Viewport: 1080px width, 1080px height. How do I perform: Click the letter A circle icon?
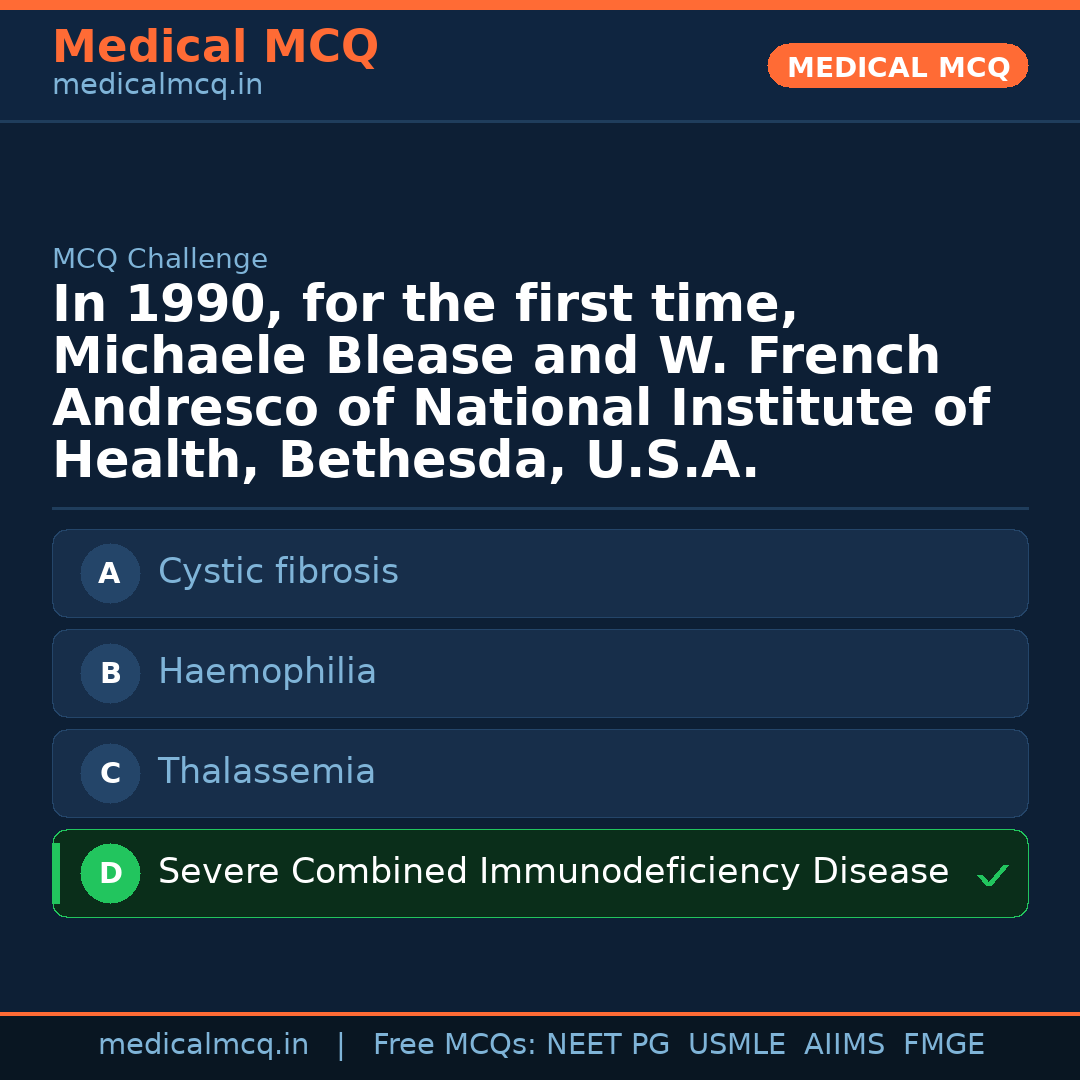click(110, 573)
